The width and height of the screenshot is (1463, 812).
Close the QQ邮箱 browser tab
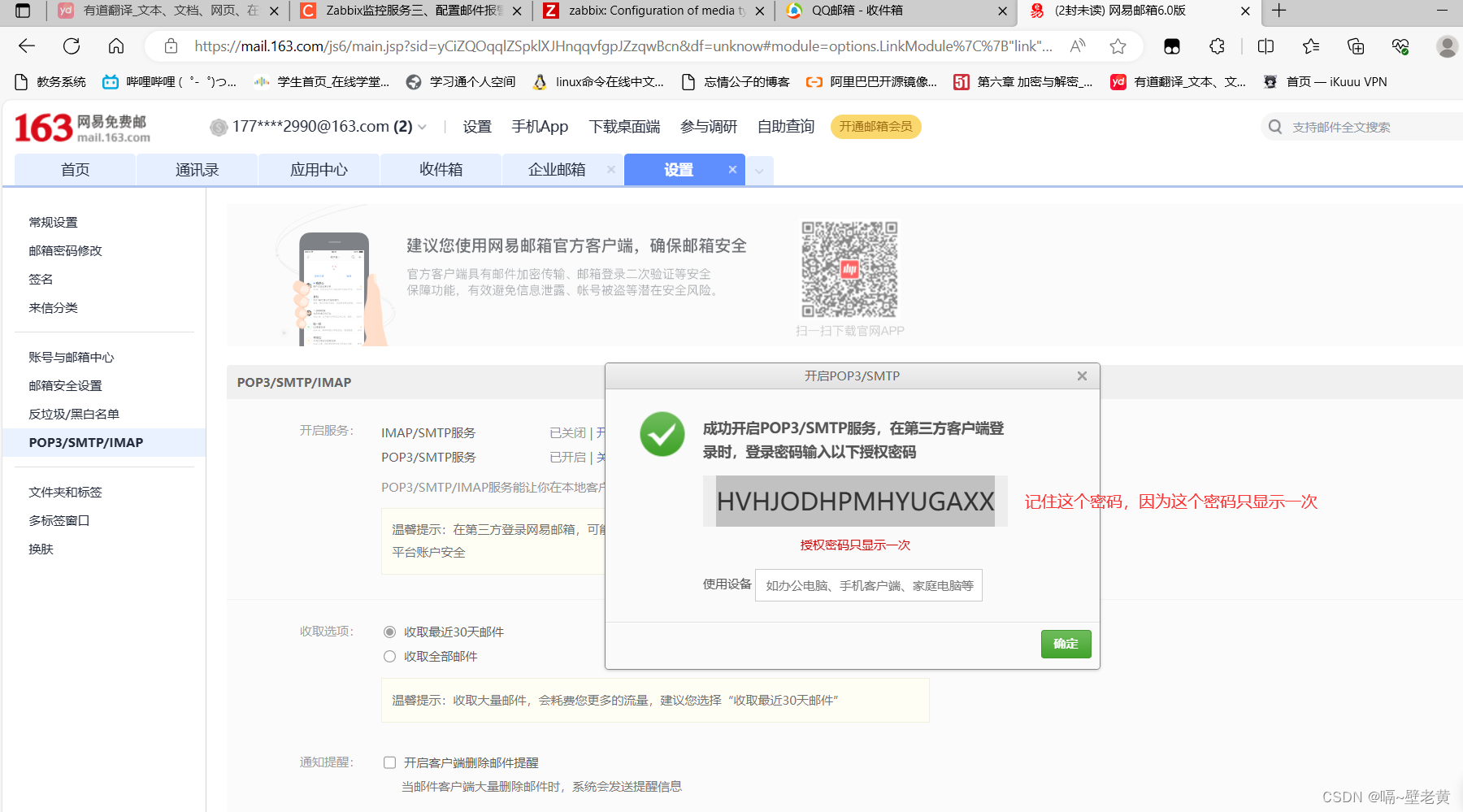[x=1002, y=11]
